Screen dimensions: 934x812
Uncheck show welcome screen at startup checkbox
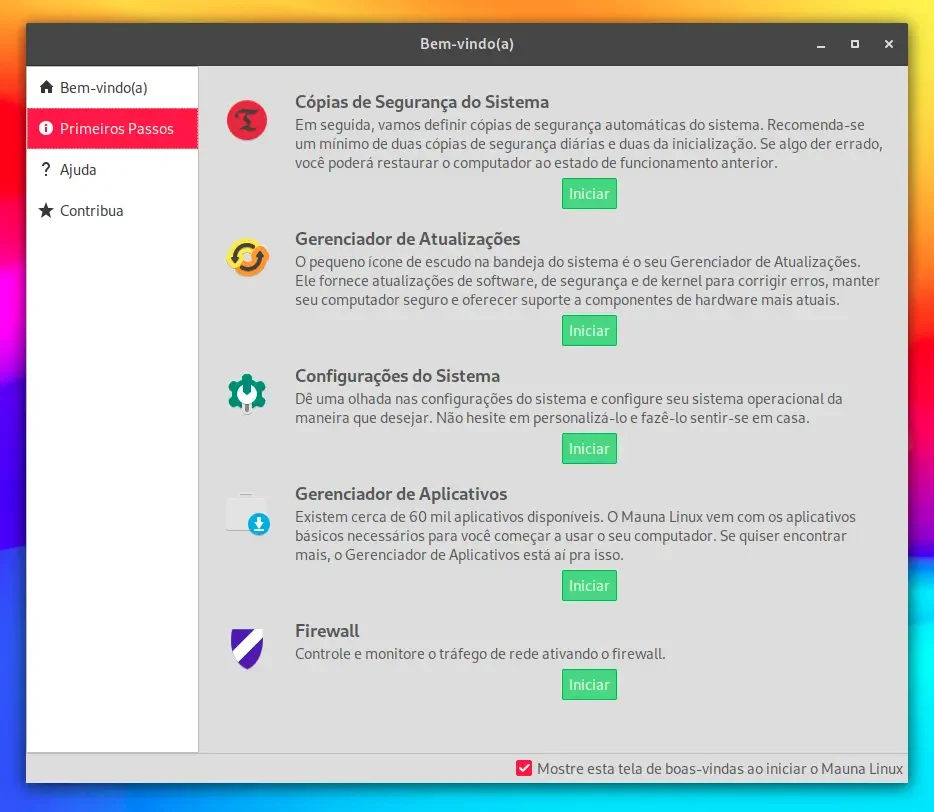[524, 768]
